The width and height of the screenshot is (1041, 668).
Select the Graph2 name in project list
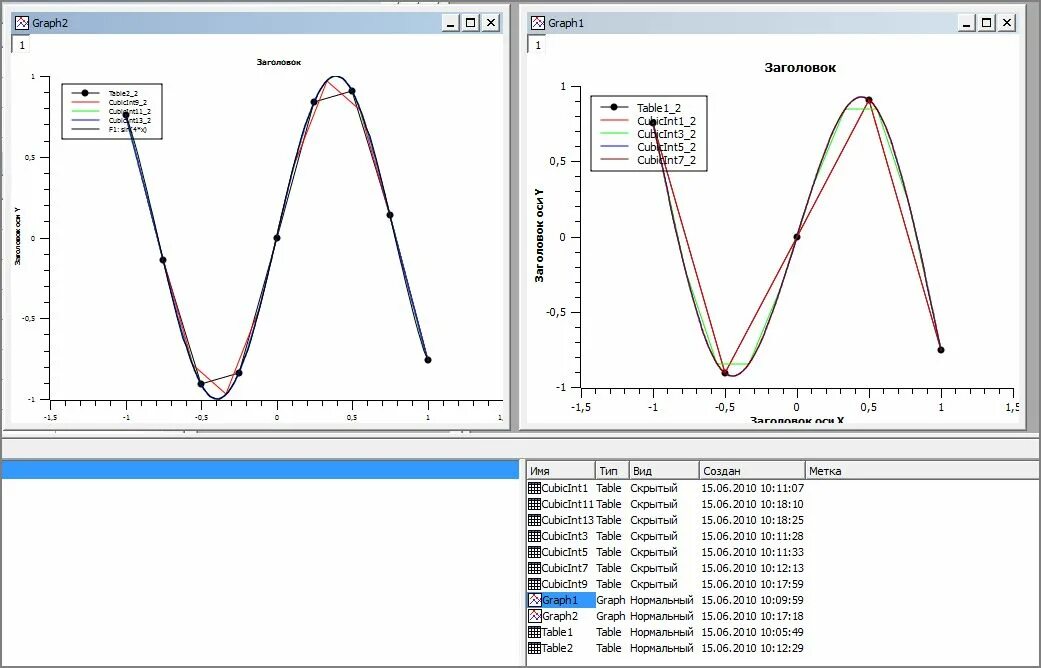click(x=560, y=616)
